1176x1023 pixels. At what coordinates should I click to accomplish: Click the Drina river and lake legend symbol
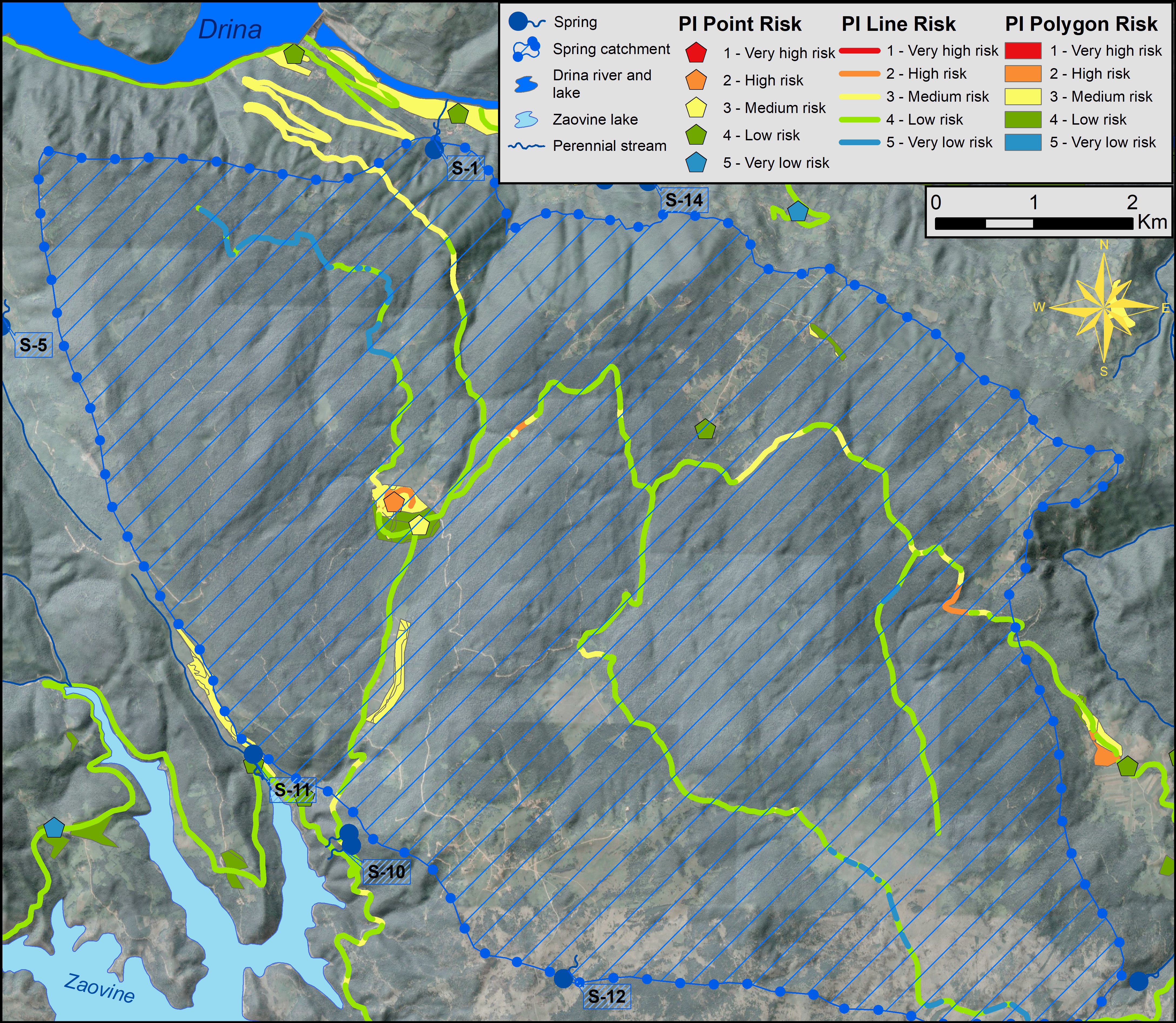click(x=526, y=85)
